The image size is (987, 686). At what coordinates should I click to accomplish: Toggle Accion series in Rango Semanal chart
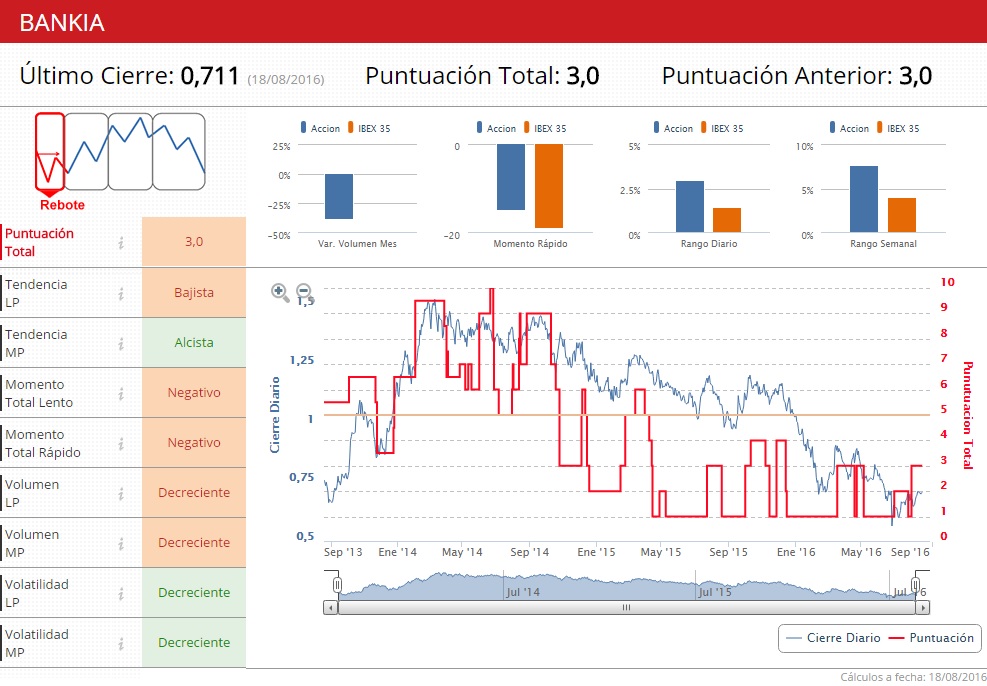point(849,128)
